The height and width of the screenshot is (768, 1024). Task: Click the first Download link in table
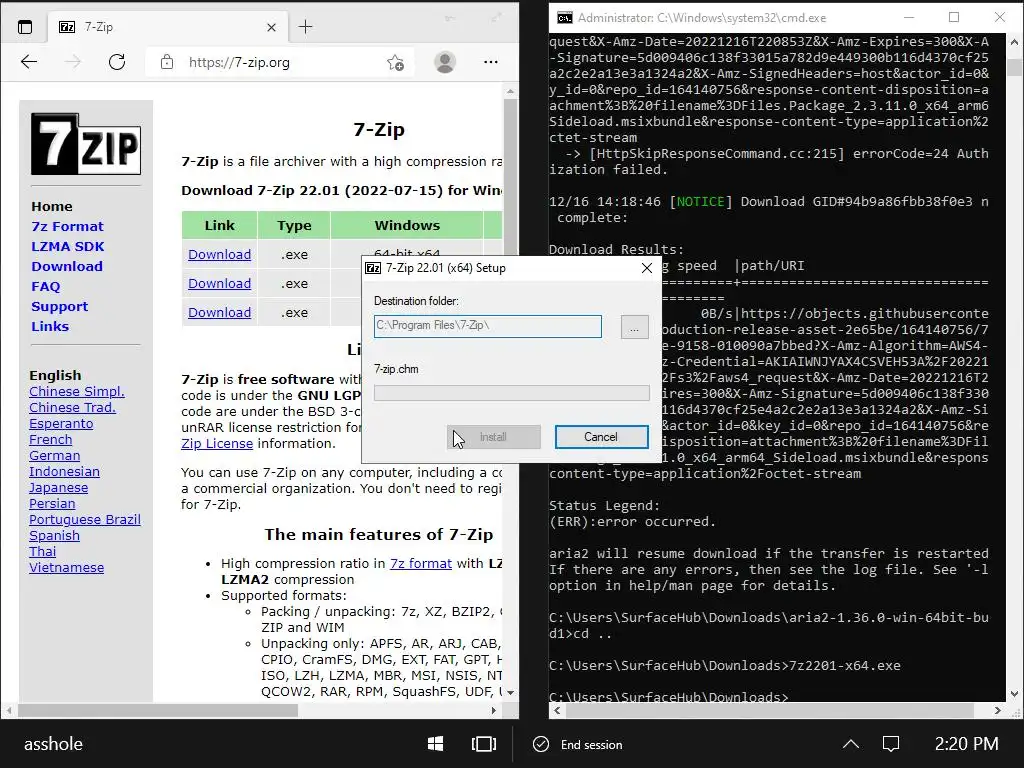pos(219,255)
